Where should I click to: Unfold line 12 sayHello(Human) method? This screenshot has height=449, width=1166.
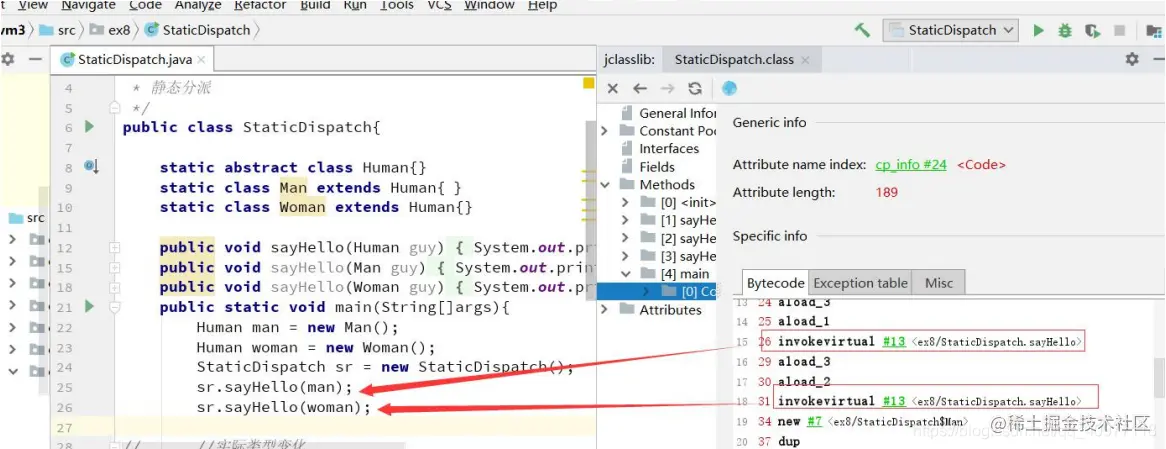[115, 248]
